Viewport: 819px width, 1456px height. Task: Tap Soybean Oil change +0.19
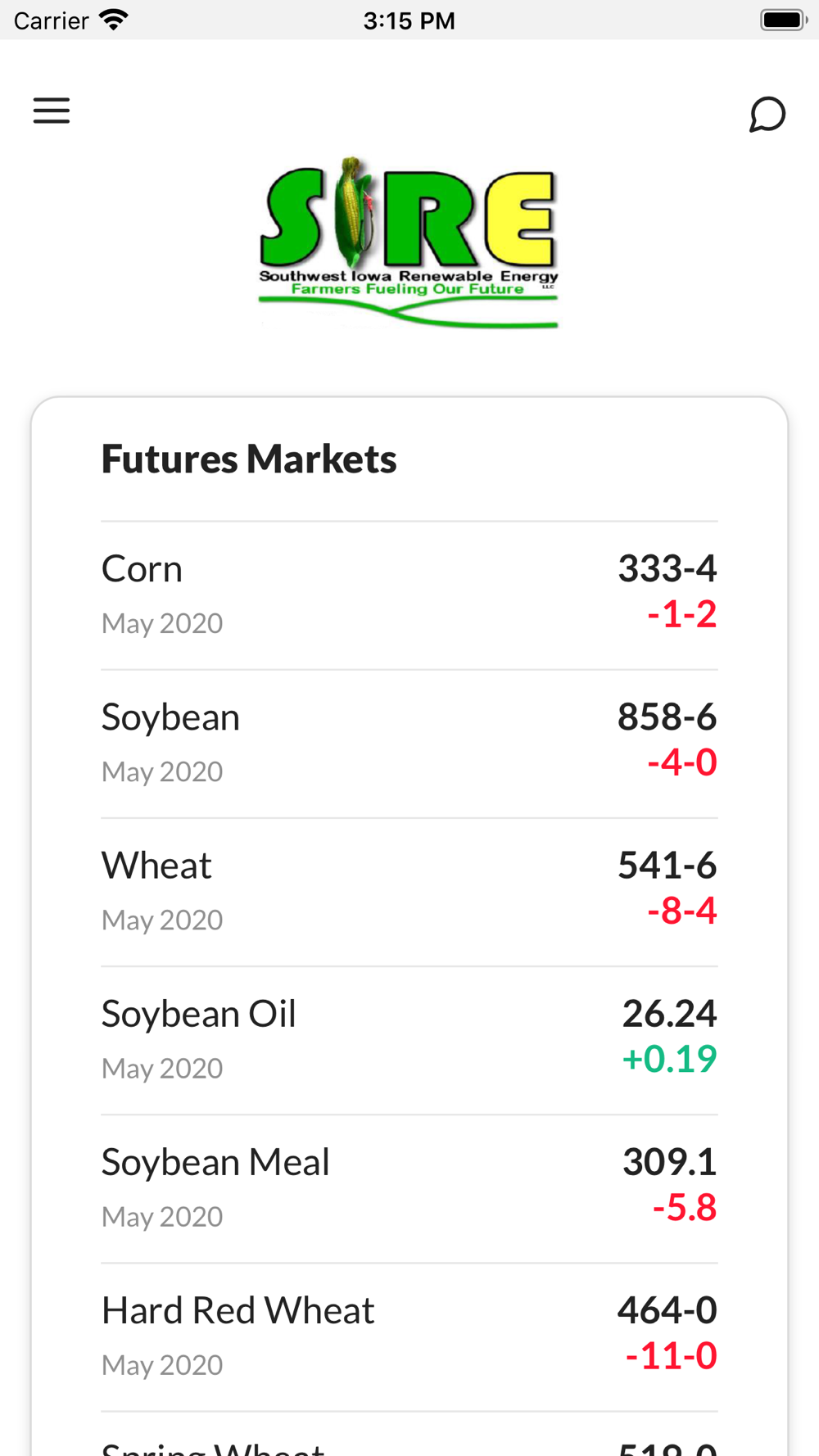(x=669, y=1059)
